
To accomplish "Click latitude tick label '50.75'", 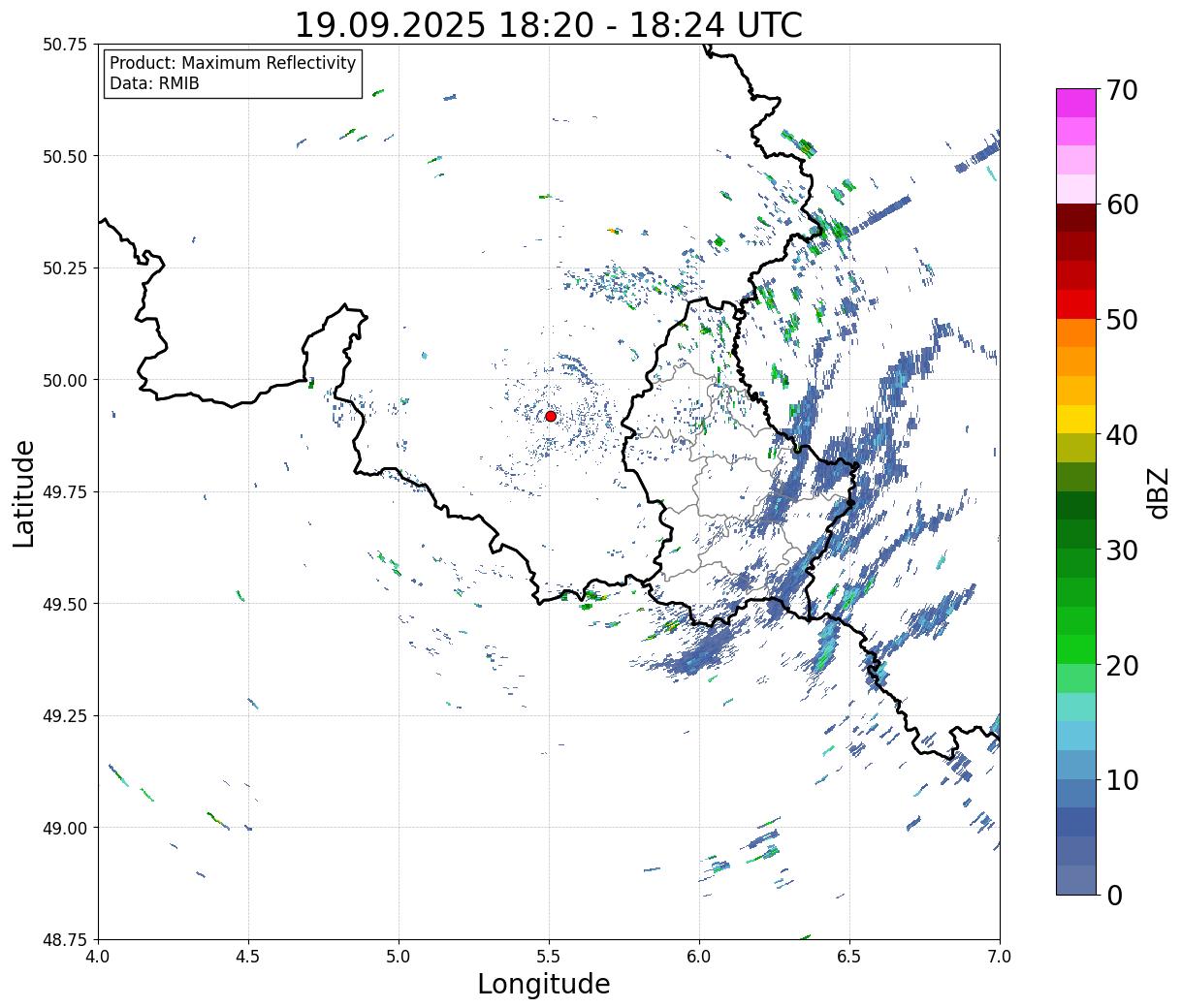I will [x=65, y=45].
